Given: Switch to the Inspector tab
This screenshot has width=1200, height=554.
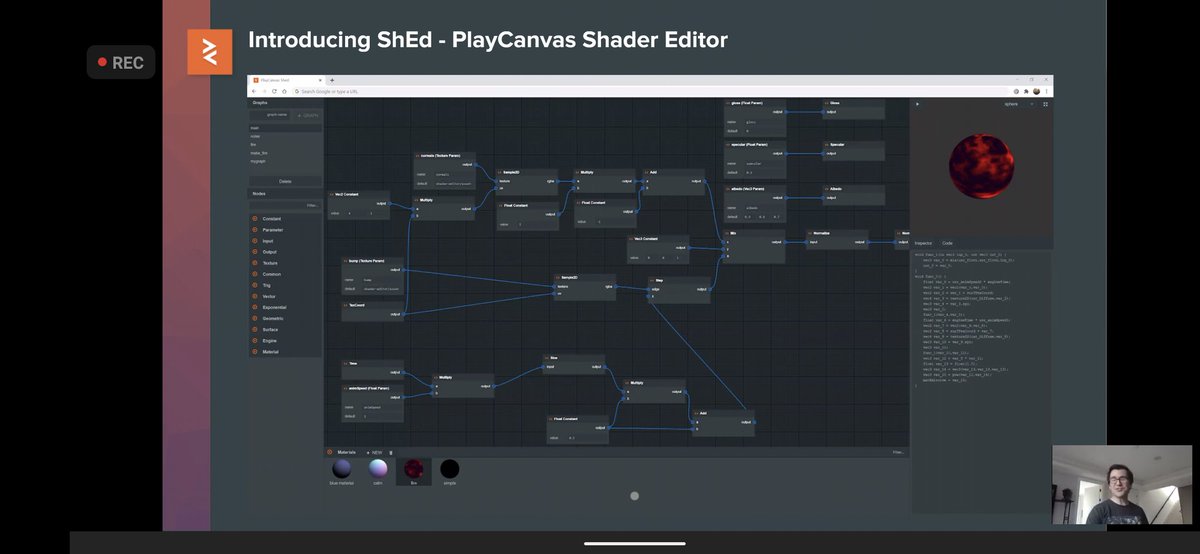Looking at the screenshot, I should (x=923, y=243).
